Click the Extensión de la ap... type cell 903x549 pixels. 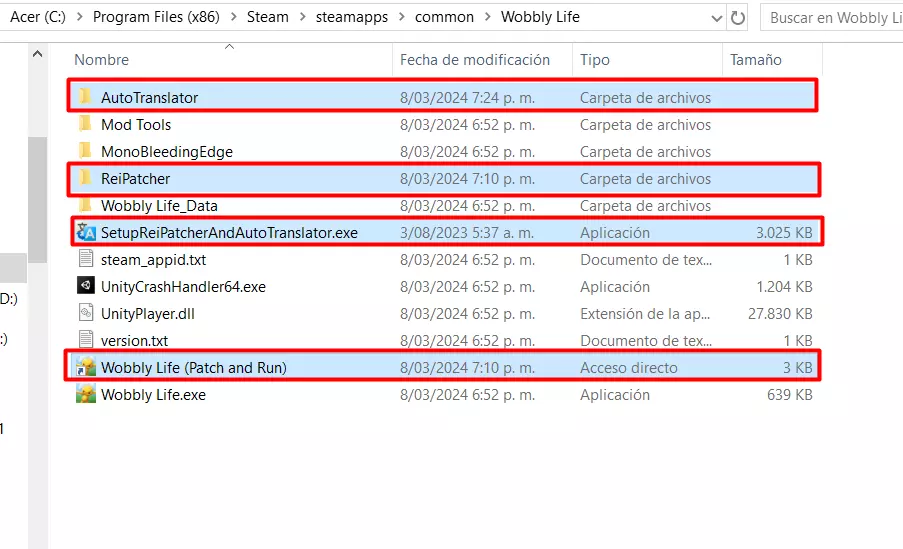click(644, 313)
